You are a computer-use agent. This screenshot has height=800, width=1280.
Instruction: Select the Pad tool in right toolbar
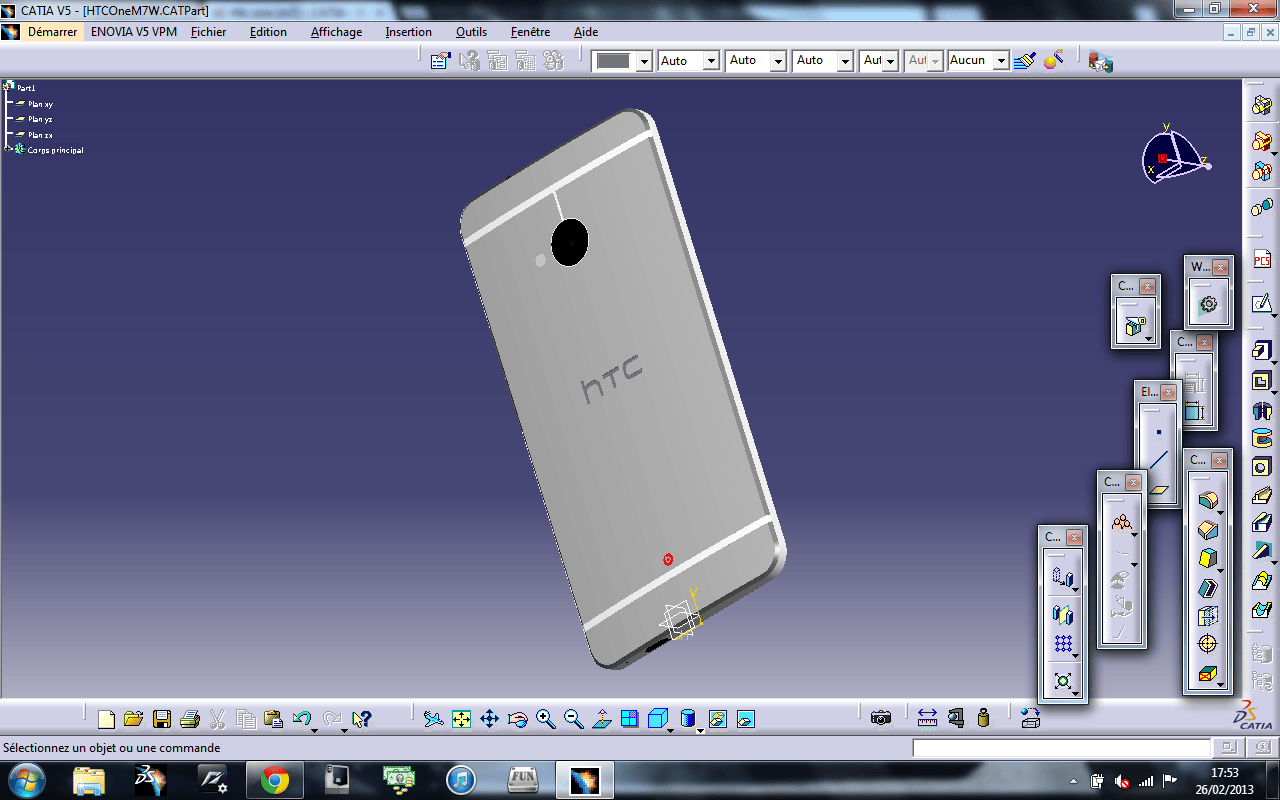point(1262,352)
